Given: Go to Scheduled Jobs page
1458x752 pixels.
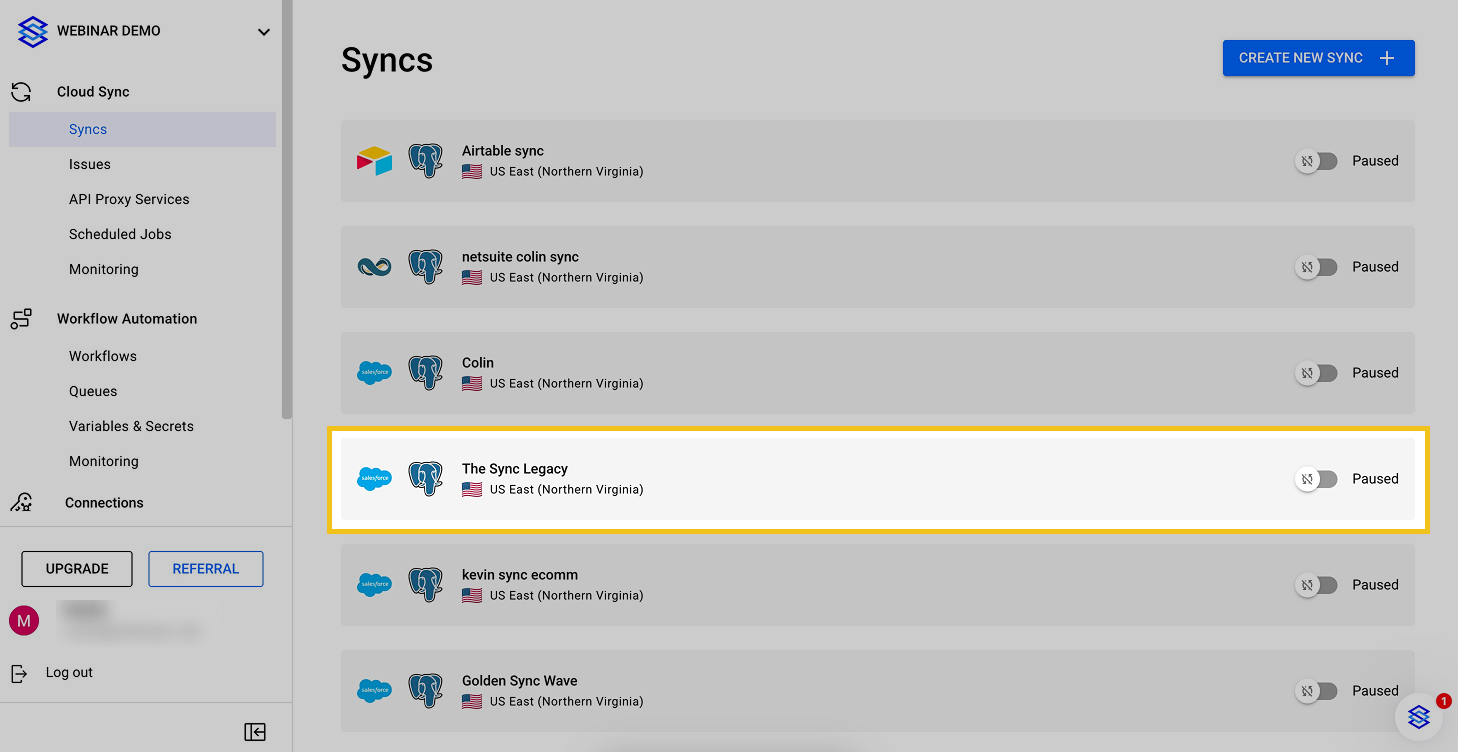Looking at the screenshot, I should point(120,234).
